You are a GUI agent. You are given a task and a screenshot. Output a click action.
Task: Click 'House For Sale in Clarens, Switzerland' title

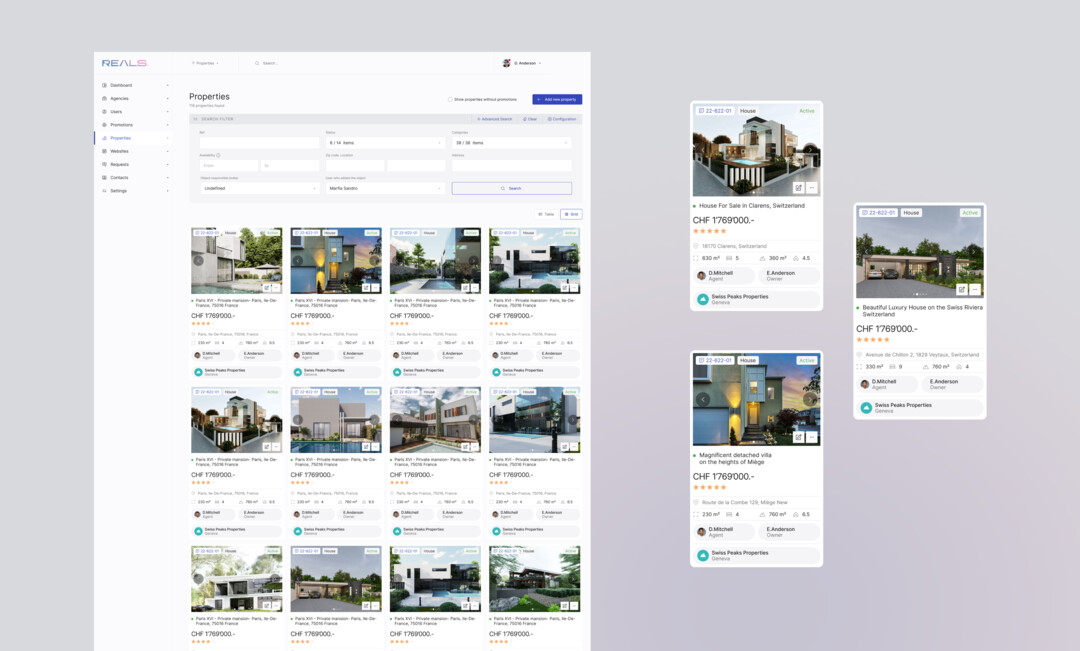[751, 205]
